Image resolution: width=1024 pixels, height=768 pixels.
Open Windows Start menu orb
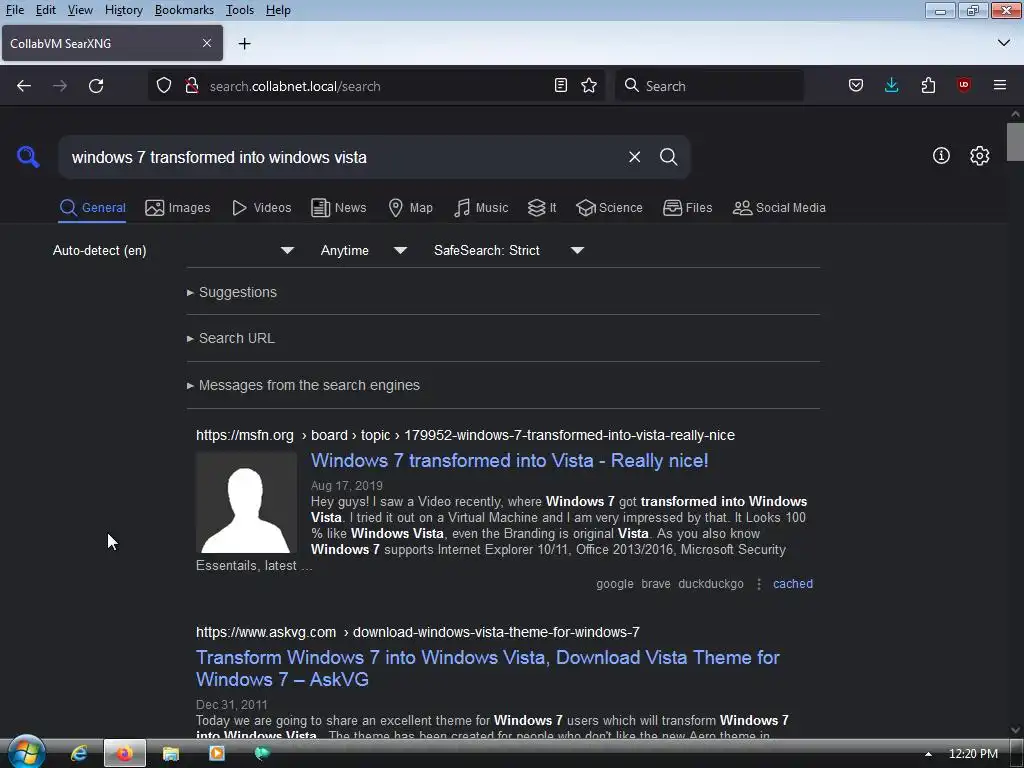tap(26, 753)
